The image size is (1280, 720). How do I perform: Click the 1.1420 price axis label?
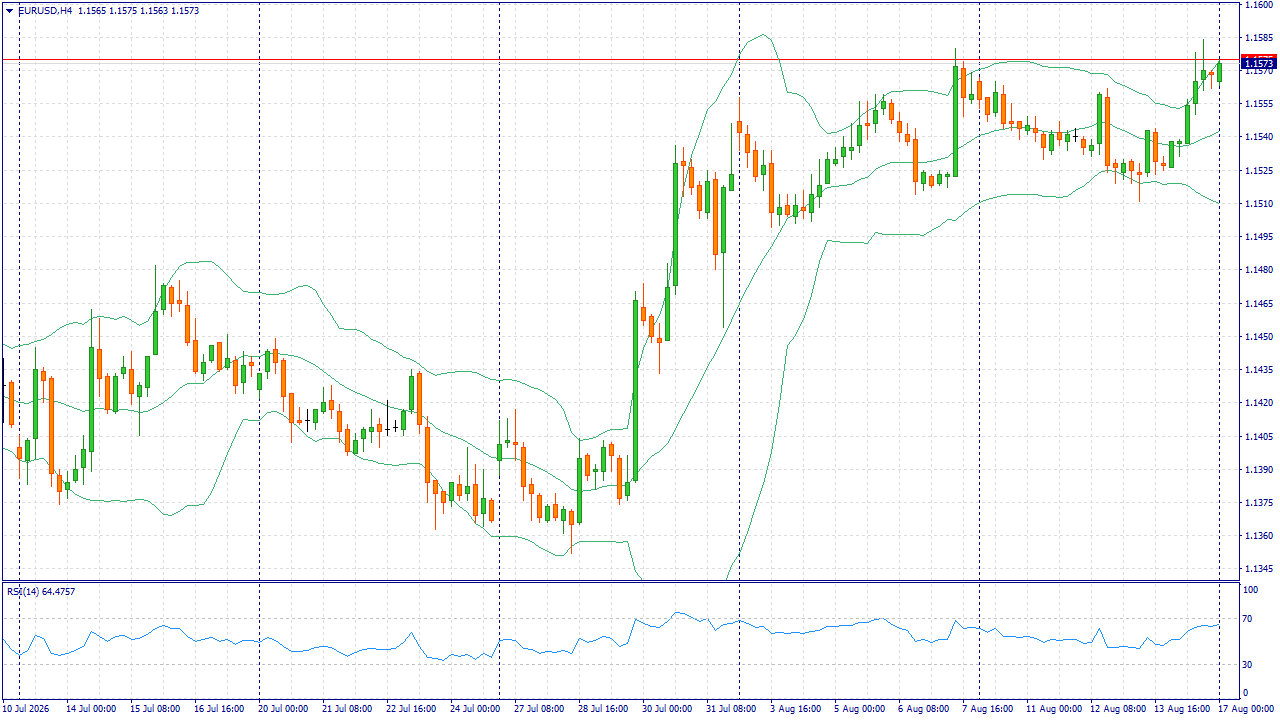click(x=1258, y=403)
